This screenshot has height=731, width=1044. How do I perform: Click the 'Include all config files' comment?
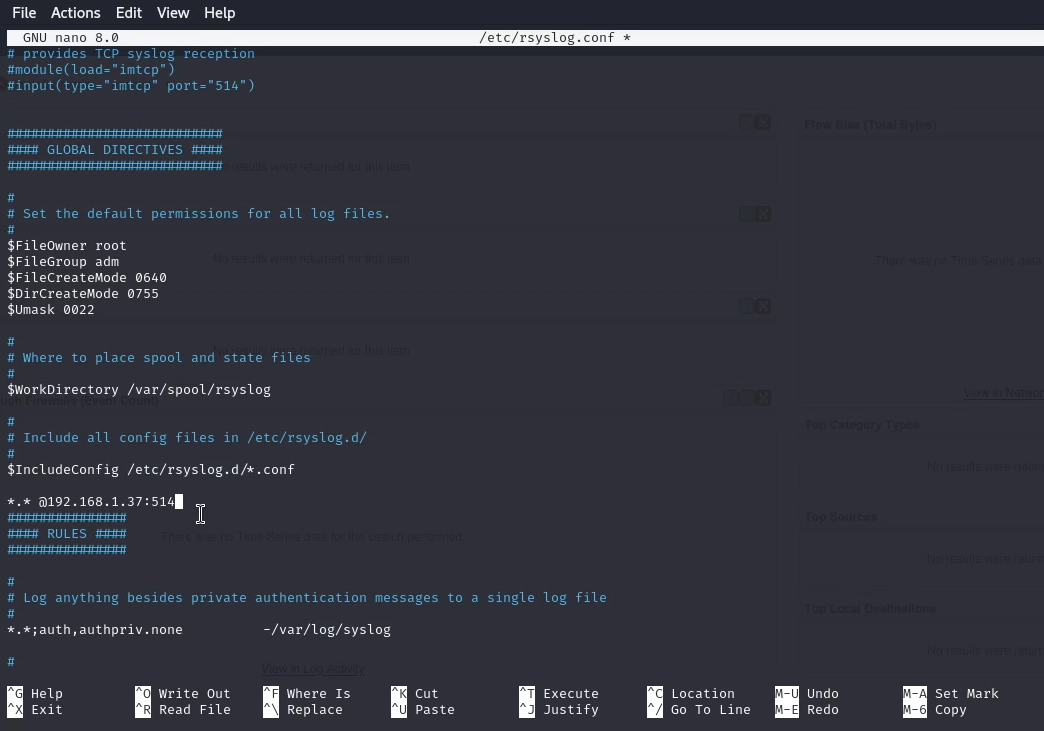pyautogui.click(x=186, y=437)
